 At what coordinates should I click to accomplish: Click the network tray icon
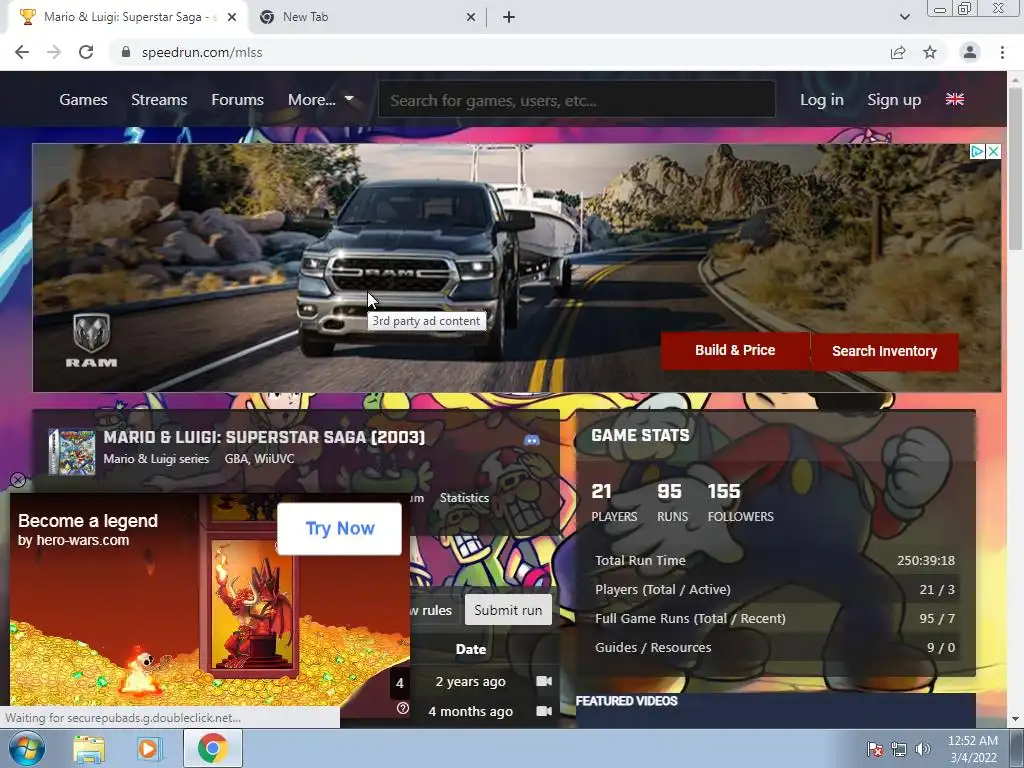(899, 749)
